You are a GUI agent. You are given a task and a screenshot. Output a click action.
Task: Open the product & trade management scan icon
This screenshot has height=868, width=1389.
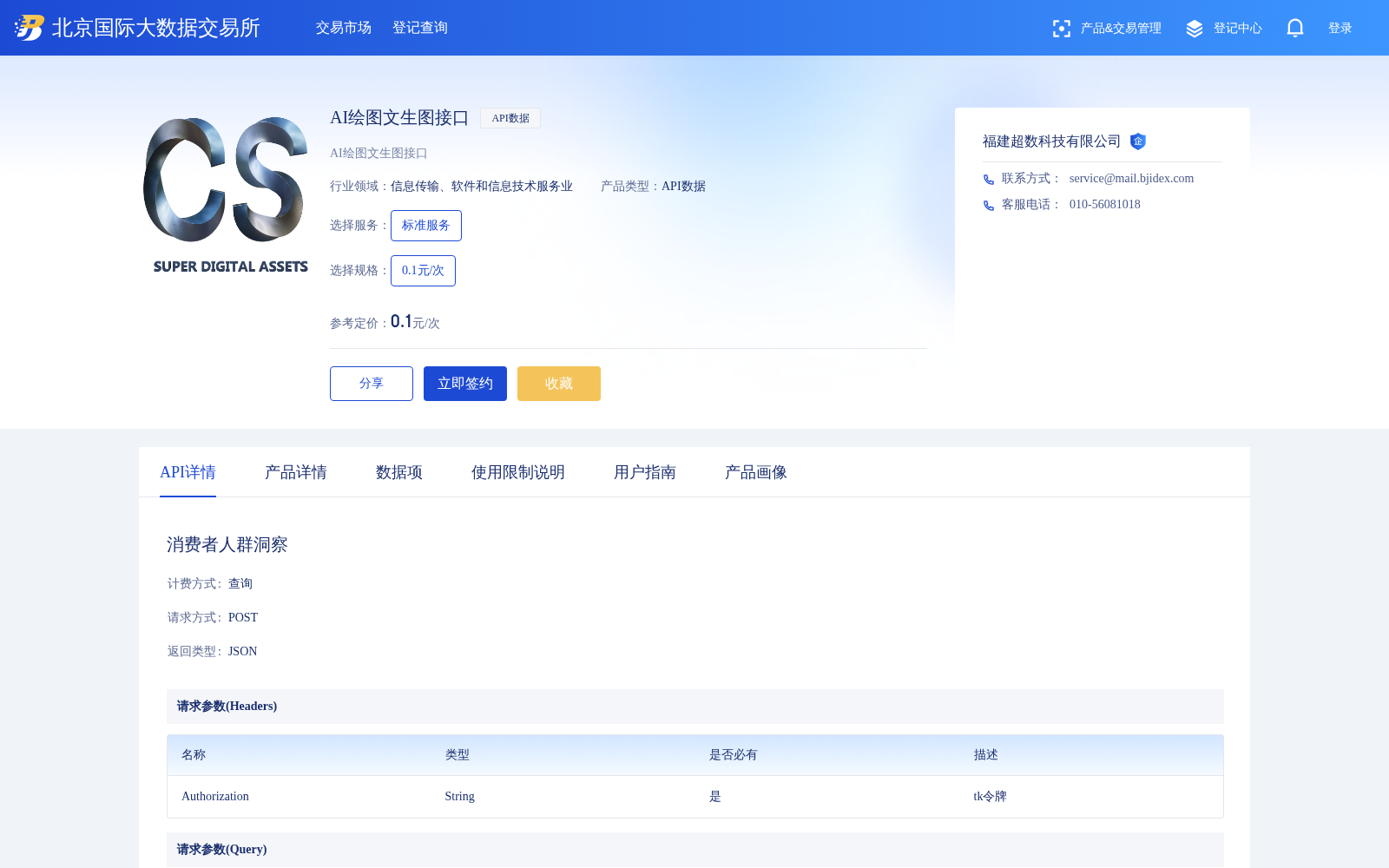click(1061, 29)
